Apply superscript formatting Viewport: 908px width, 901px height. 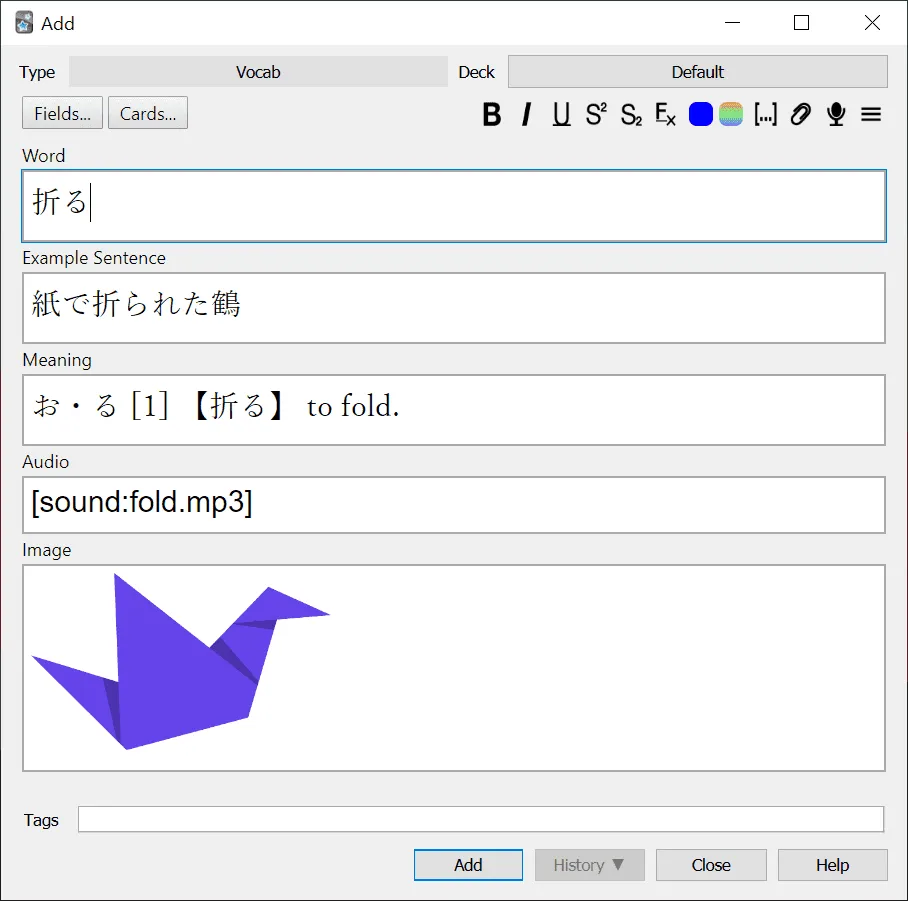(x=596, y=114)
